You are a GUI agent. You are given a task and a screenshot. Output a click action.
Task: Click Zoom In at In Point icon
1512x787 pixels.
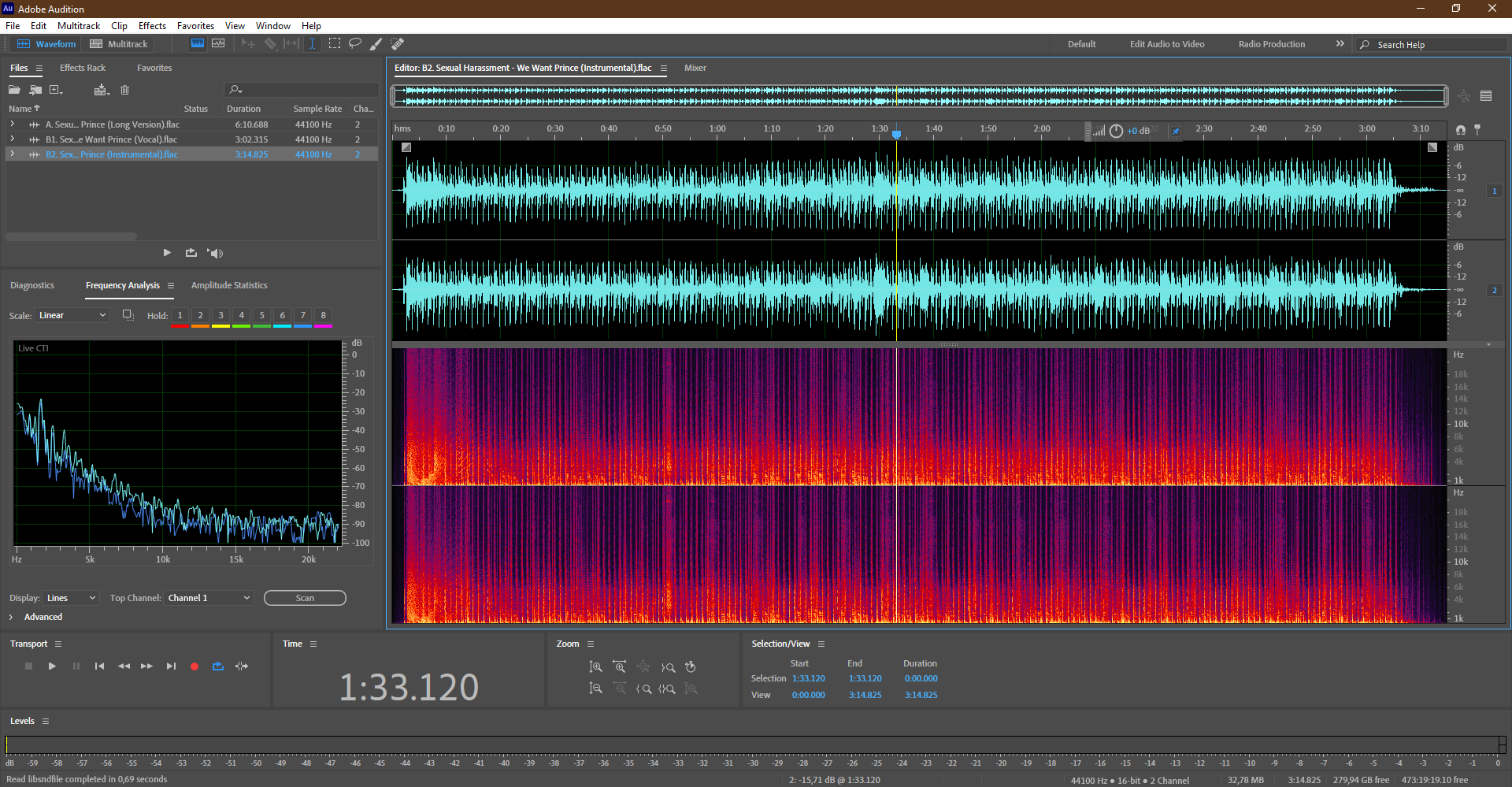tap(643, 689)
